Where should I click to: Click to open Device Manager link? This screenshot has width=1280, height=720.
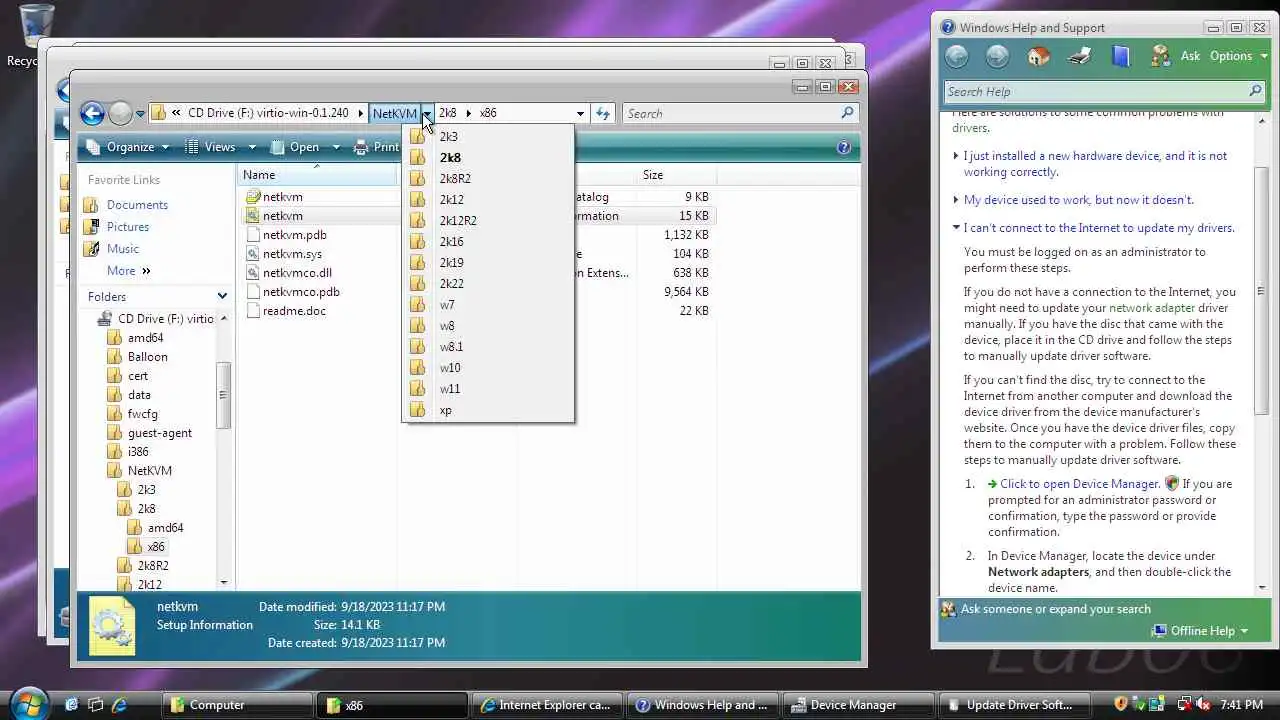click(1079, 484)
